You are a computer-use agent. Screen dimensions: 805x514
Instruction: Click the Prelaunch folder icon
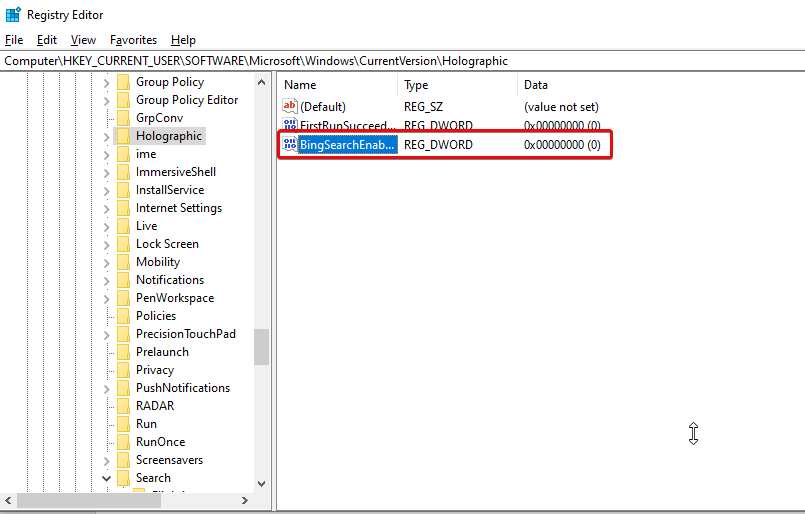coord(123,352)
